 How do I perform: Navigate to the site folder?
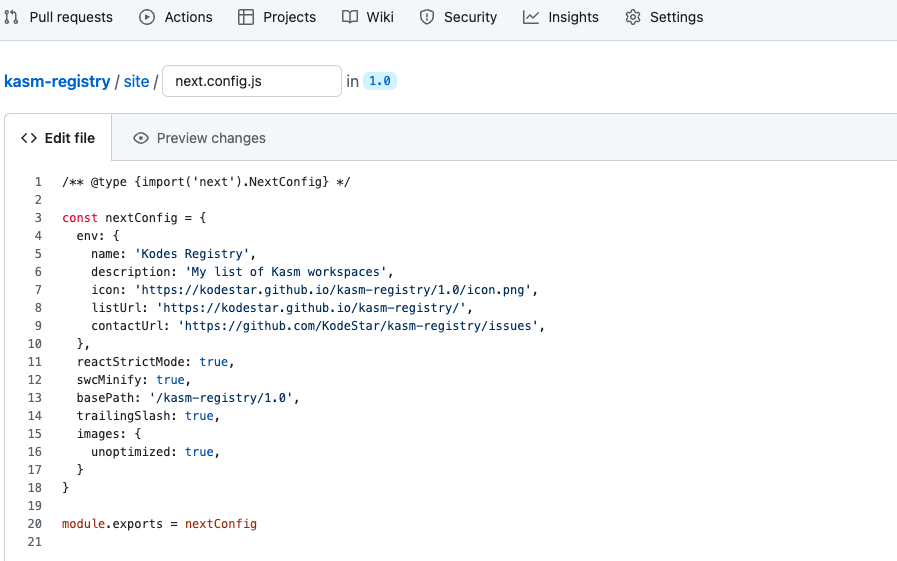pos(136,81)
